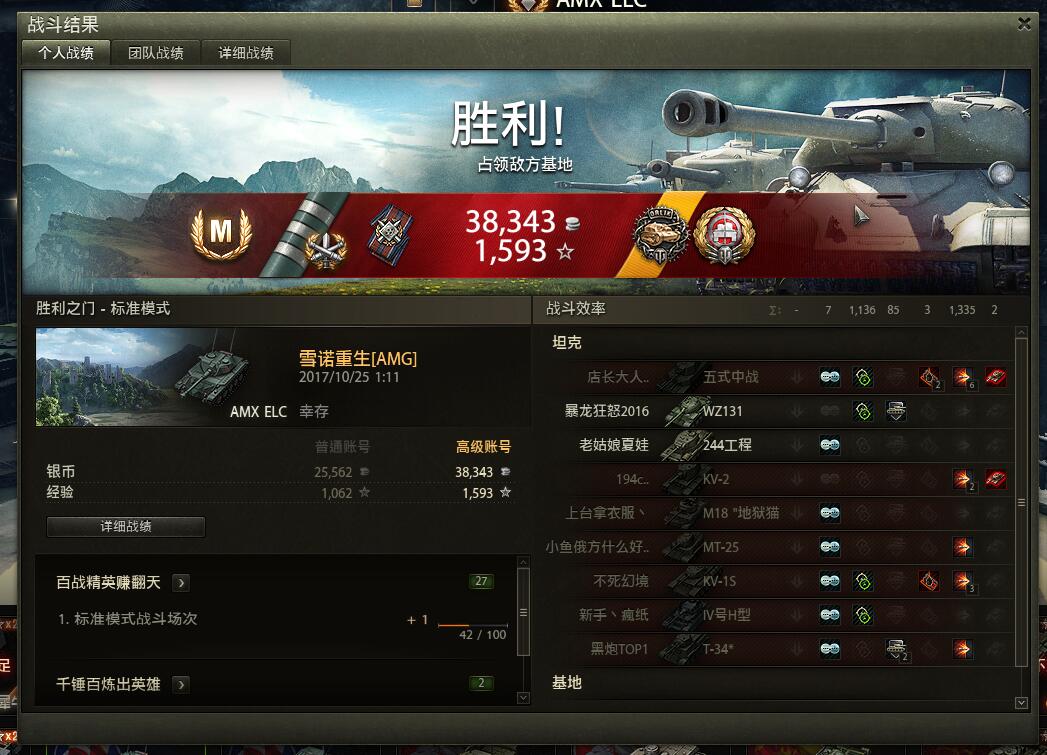Click the mission progress bar 42/100
The height and width of the screenshot is (755, 1047).
(473, 625)
